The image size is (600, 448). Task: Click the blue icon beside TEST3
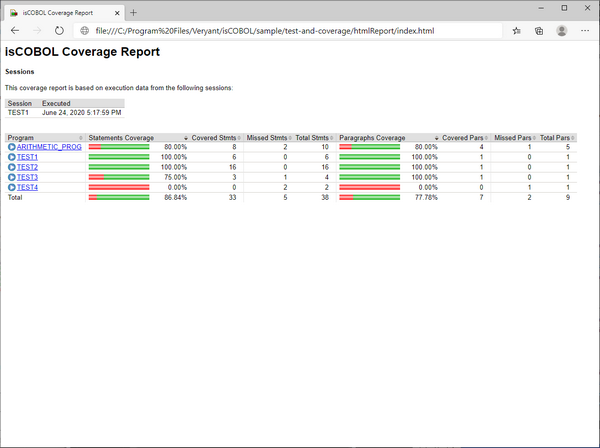[x=12, y=177]
